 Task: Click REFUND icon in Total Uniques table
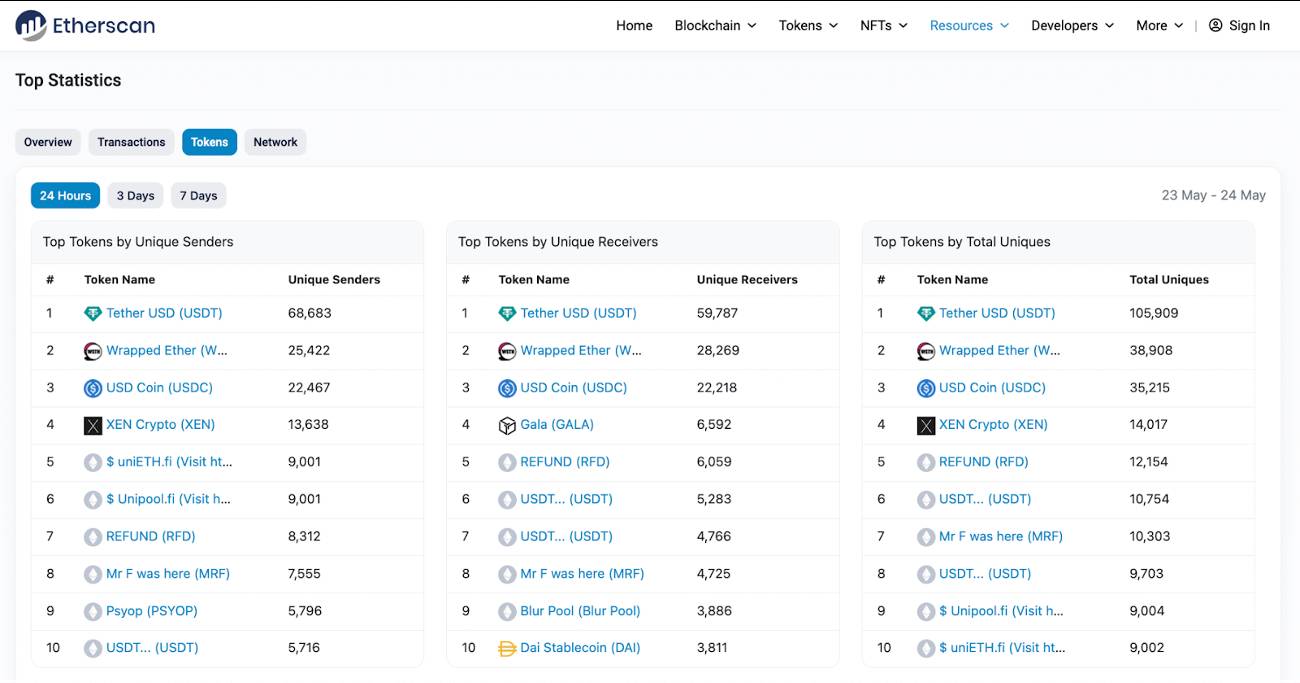[x=926, y=462]
